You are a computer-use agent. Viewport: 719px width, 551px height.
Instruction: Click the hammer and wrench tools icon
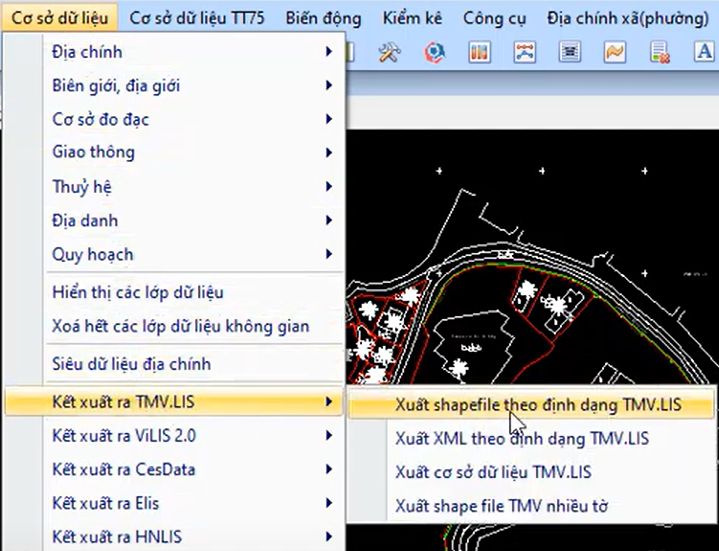389,52
